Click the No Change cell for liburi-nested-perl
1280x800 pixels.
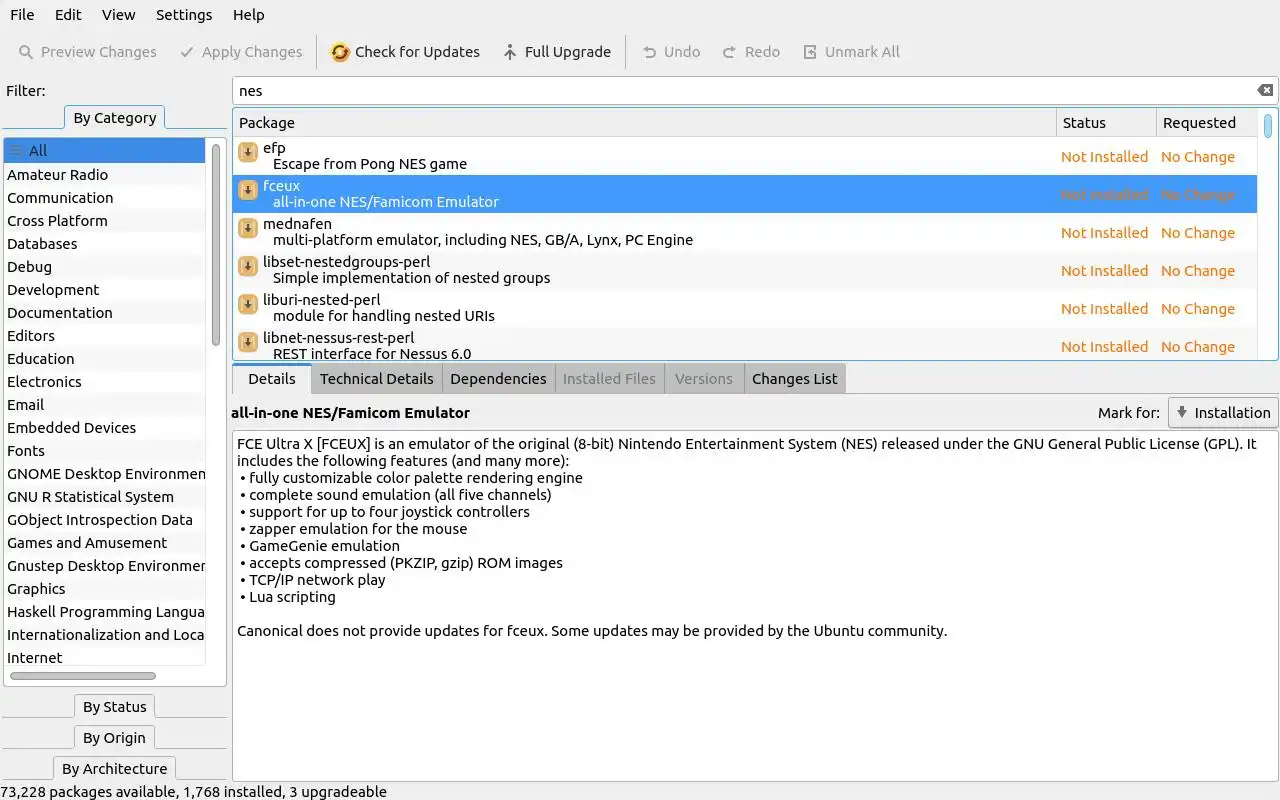click(1198, 309)
